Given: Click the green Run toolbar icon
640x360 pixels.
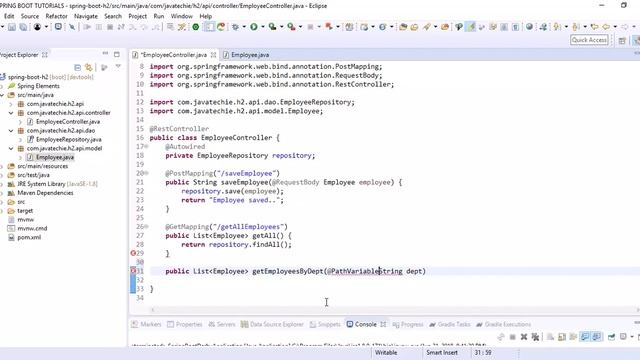Looking at the screenshot, I should point(254,27).
